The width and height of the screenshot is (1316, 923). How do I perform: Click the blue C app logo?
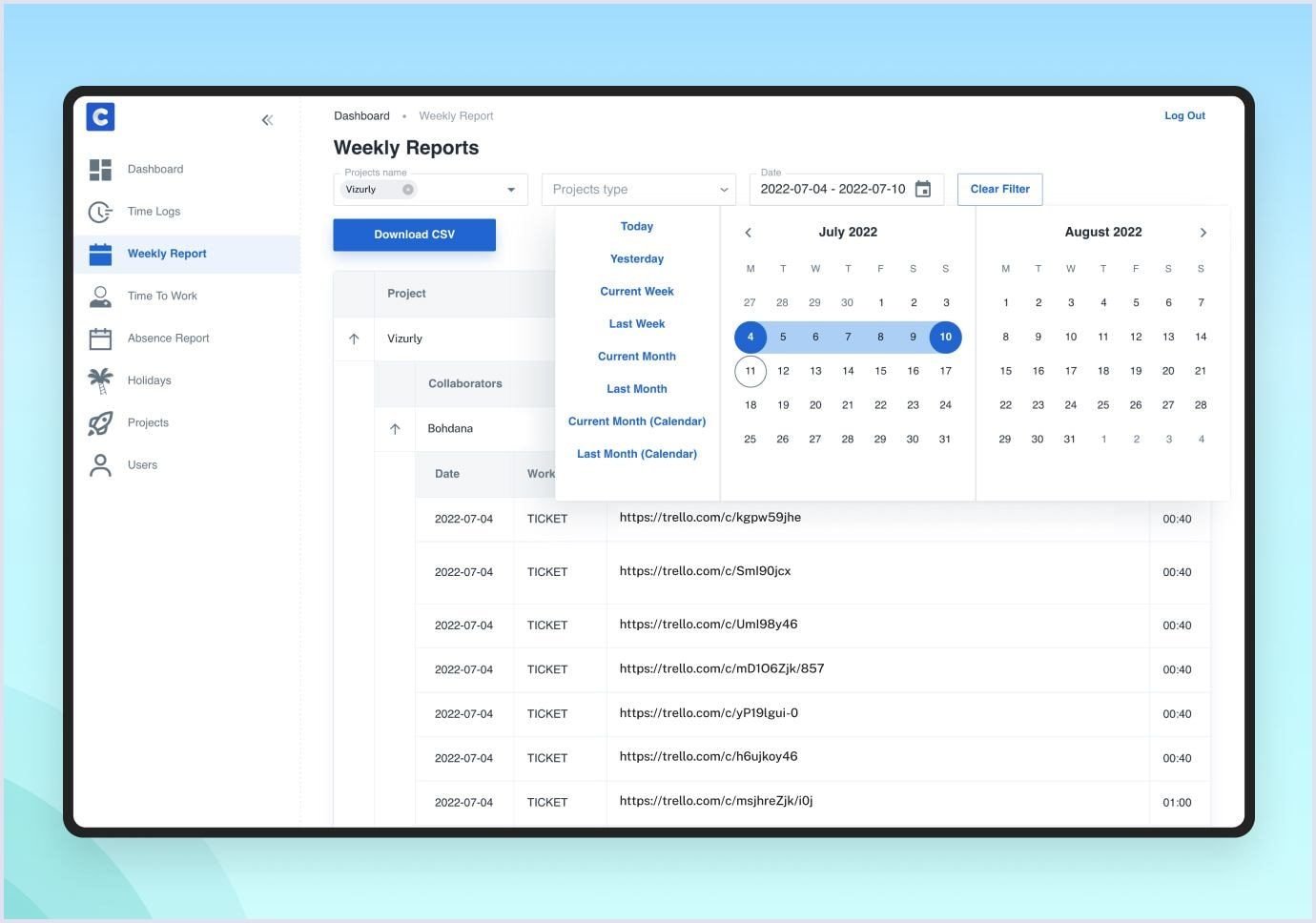click(100, 116)
